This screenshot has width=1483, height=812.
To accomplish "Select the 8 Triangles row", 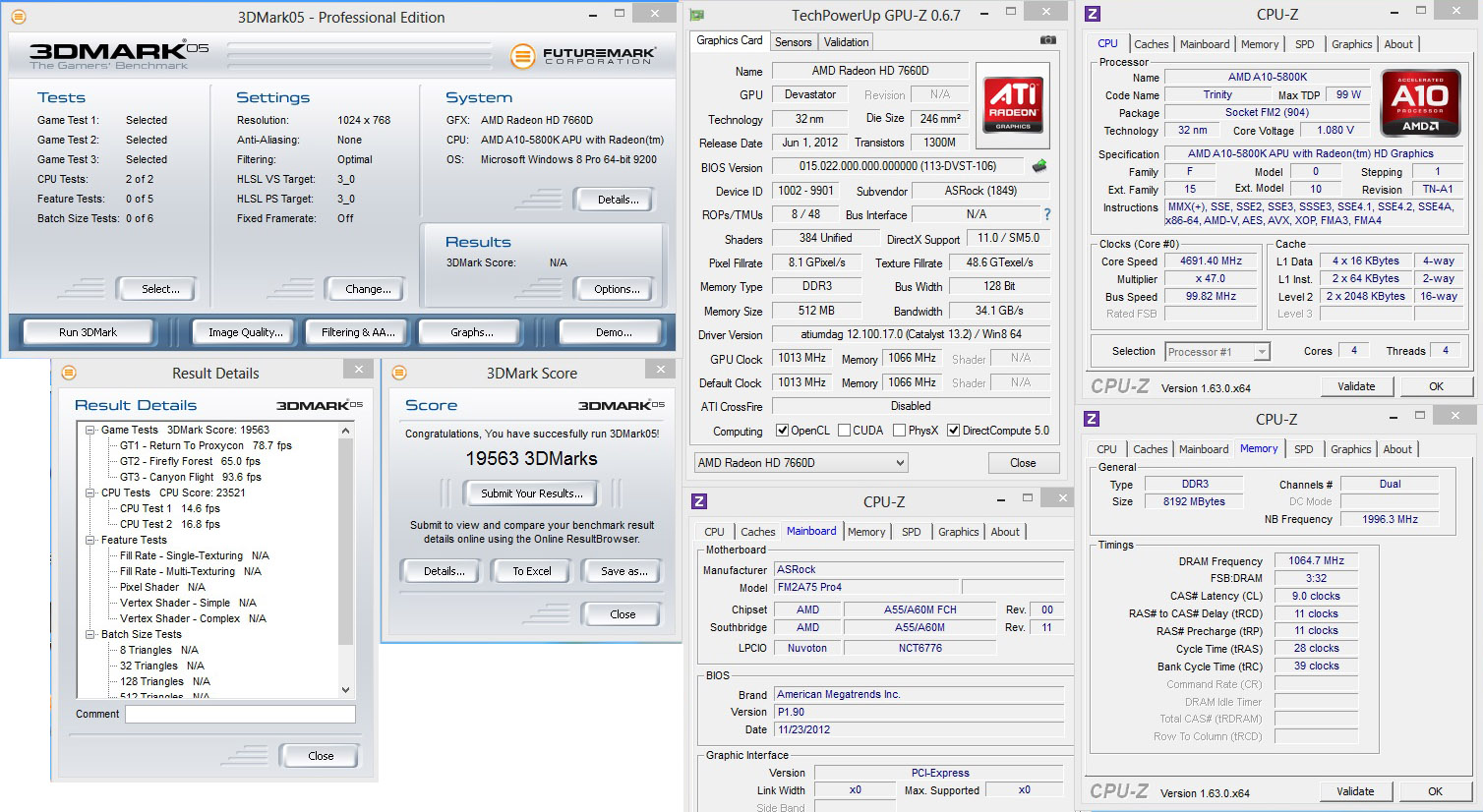I will click(158, 650).
